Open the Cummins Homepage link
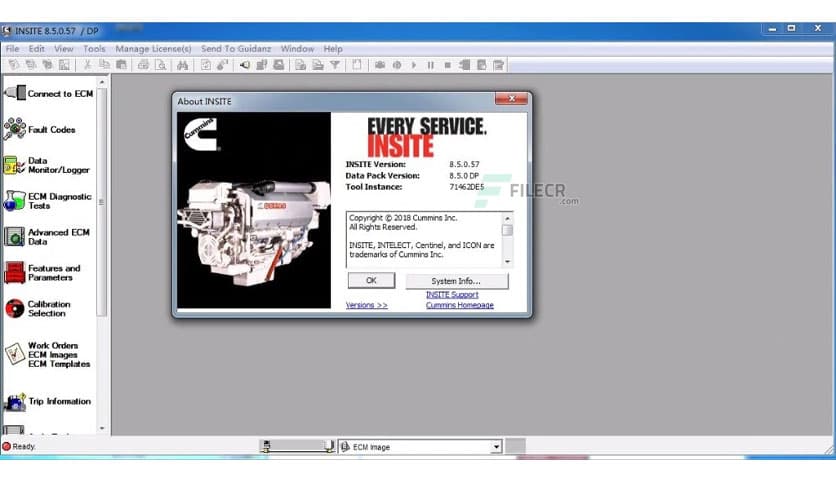The height and width of the screenshot is (484, 836). (x=460, y=305)
